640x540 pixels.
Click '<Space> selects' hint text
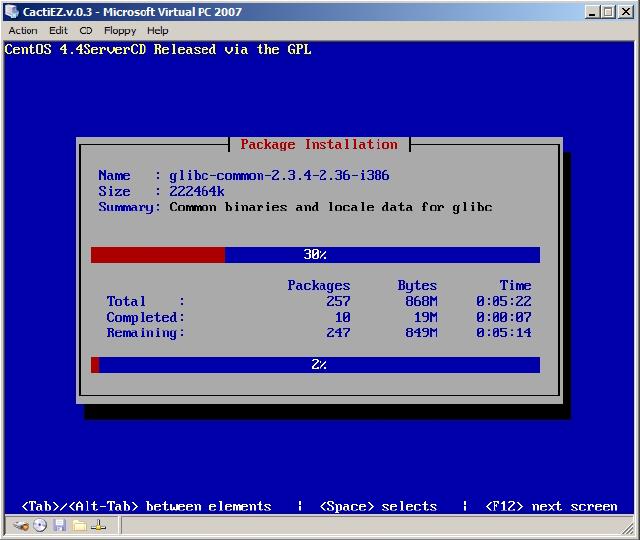coord(378,507)
